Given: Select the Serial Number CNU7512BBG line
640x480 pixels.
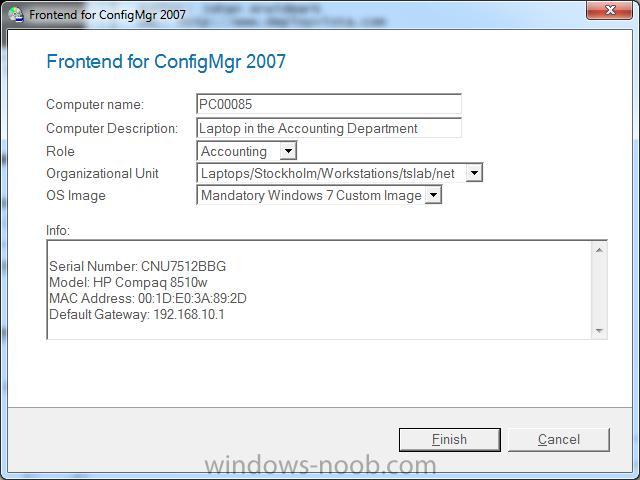Looking at the screenshot, I should pos(138,266).
